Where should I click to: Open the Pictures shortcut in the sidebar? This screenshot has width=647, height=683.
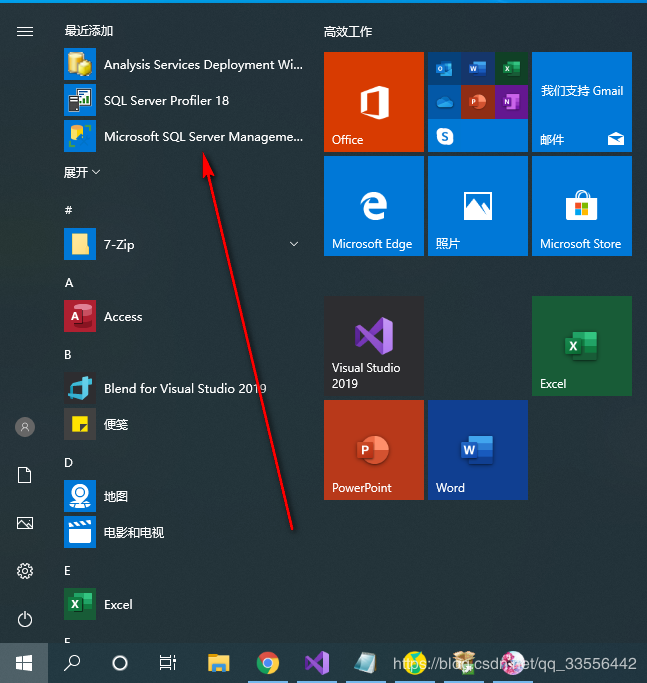point(24,523)
